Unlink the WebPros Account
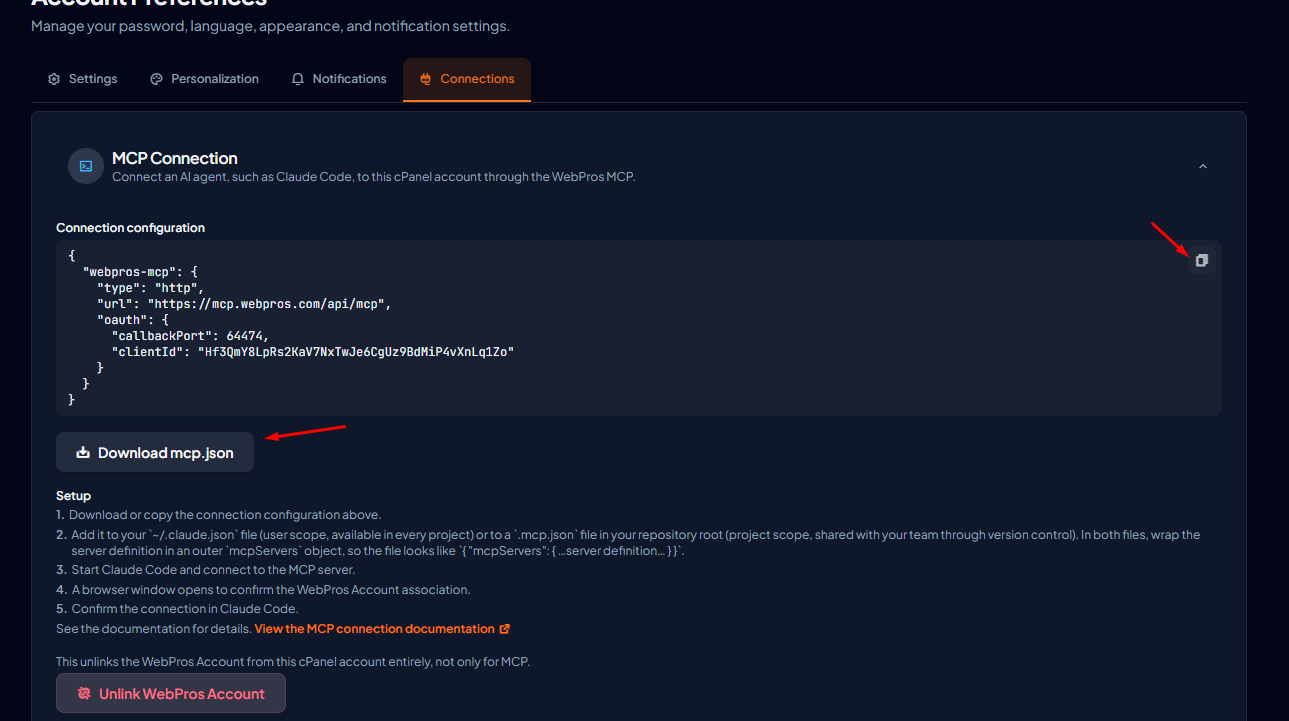1289x721 pixels. pos(171,693)
